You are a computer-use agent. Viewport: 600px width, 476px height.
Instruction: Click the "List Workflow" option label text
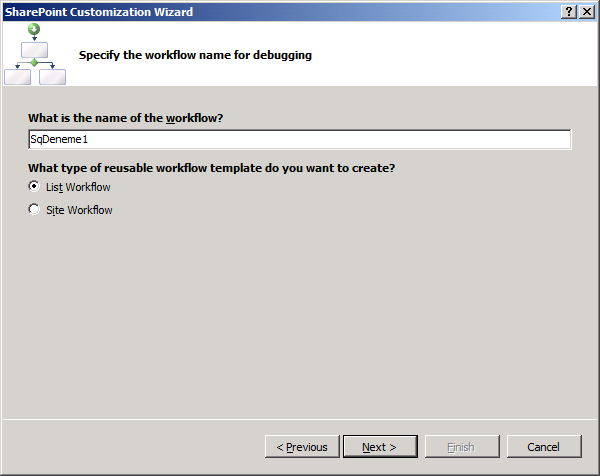point(78,187)
